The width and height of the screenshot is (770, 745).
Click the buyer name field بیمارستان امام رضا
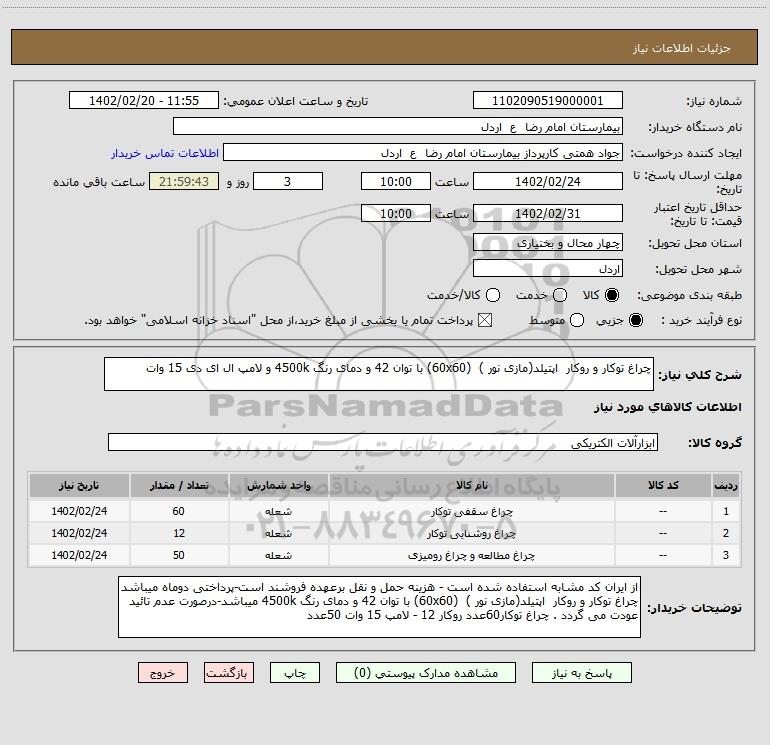click(x=398, y=127)
